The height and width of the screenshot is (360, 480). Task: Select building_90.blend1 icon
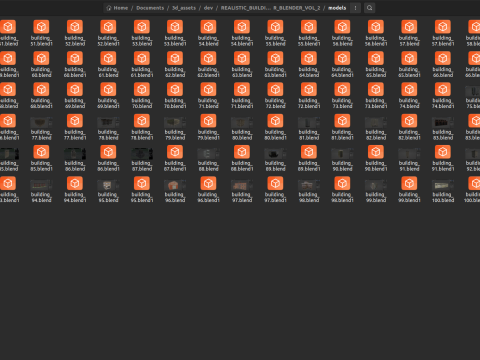coord(376,152)
